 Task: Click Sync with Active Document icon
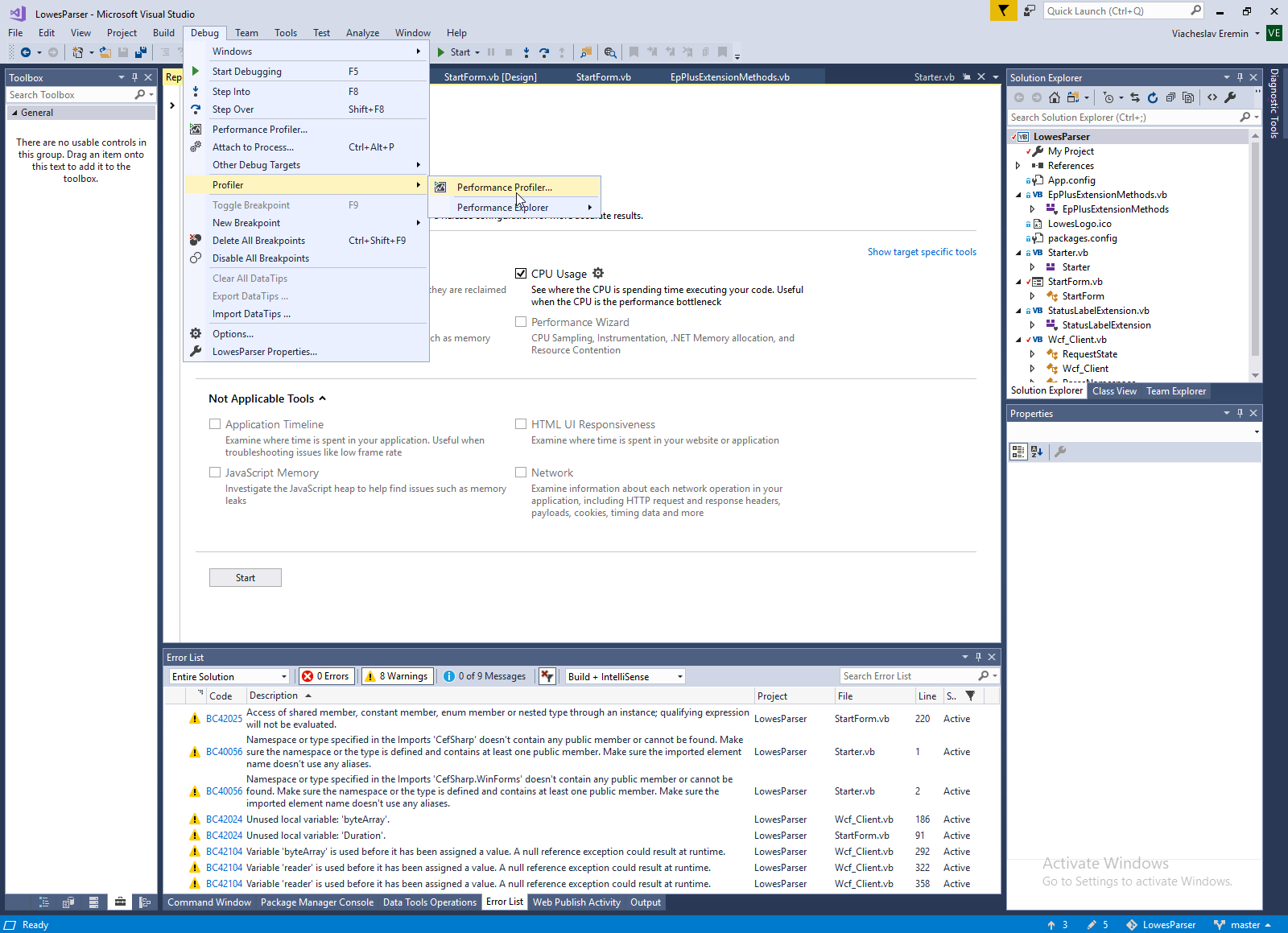(x=1135, y=97)
